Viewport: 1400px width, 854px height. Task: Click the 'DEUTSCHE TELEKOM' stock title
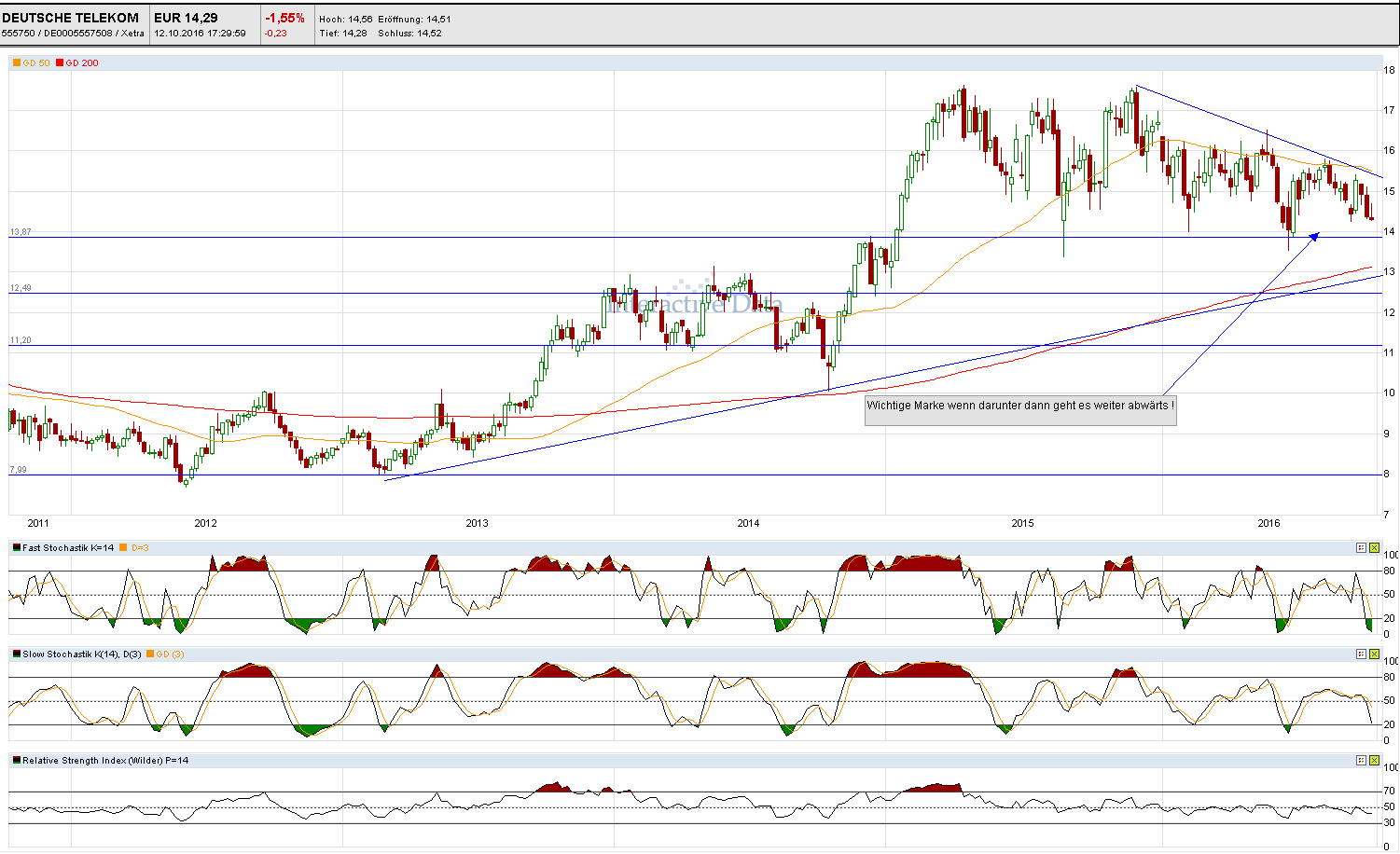click(x=70, y=18)
